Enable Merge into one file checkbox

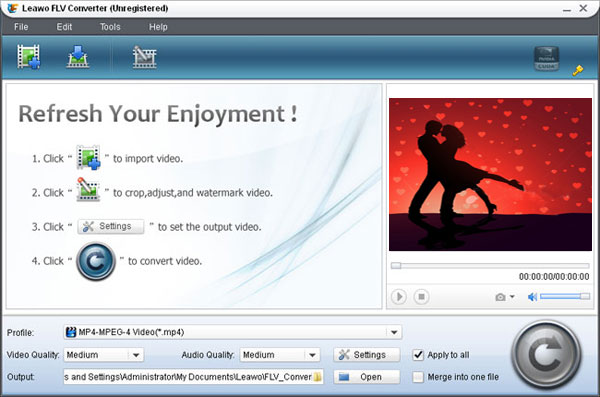pyautogui.click(x=418, y=377)
